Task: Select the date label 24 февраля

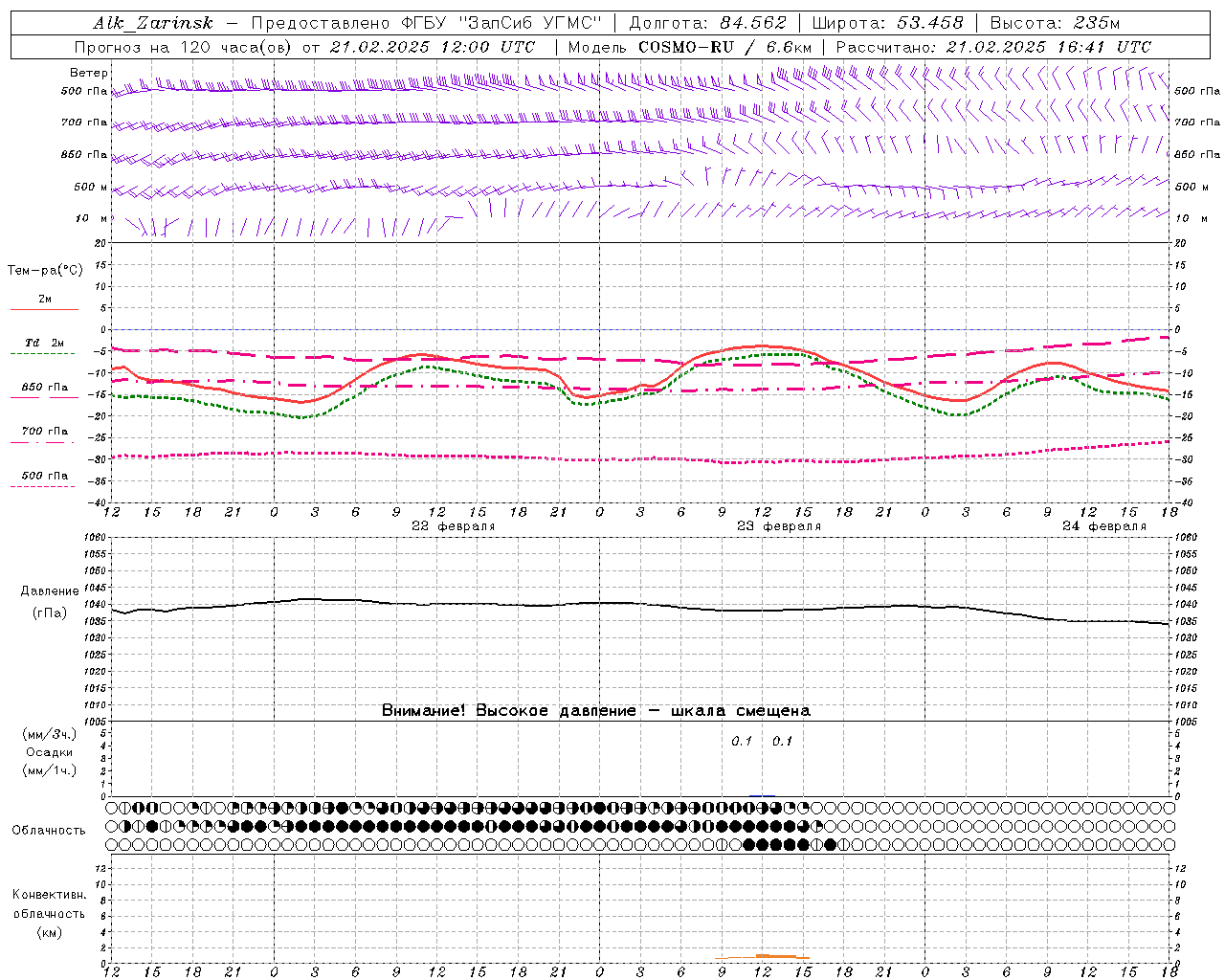Action: click(x=1104, y=526)
